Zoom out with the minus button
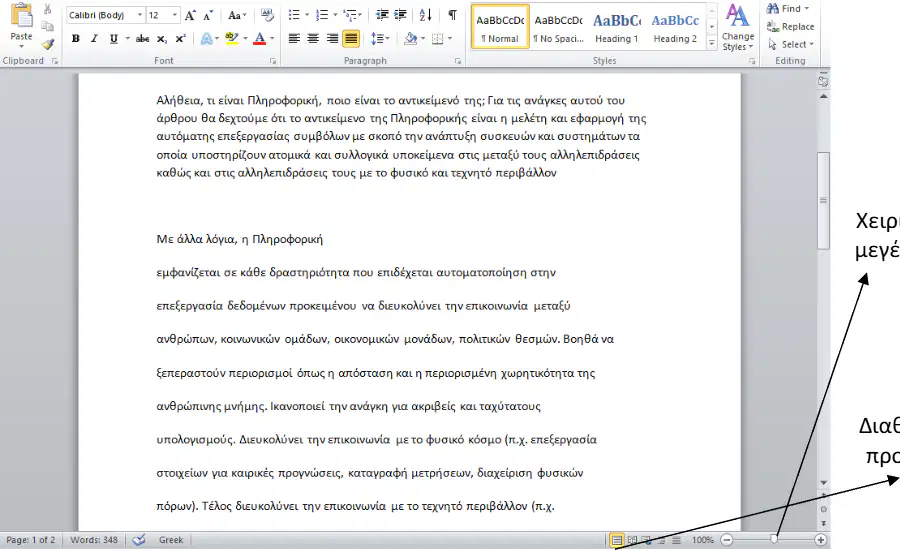900x550 pixels. click(727, 540)
